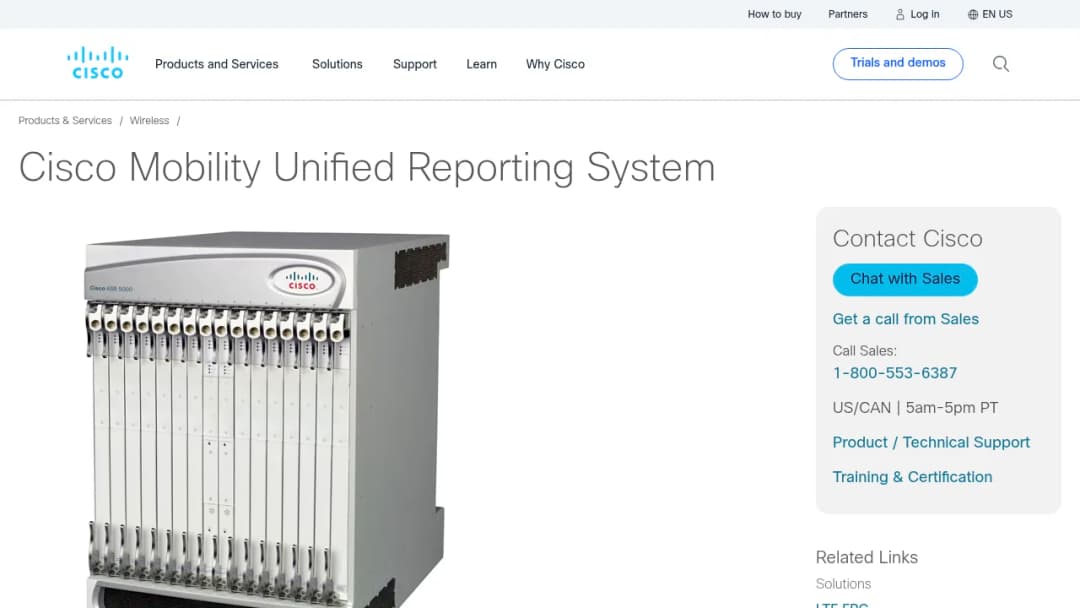Open the search magnifier icon
The image size is (1080, 608).
click(1001, 64)
